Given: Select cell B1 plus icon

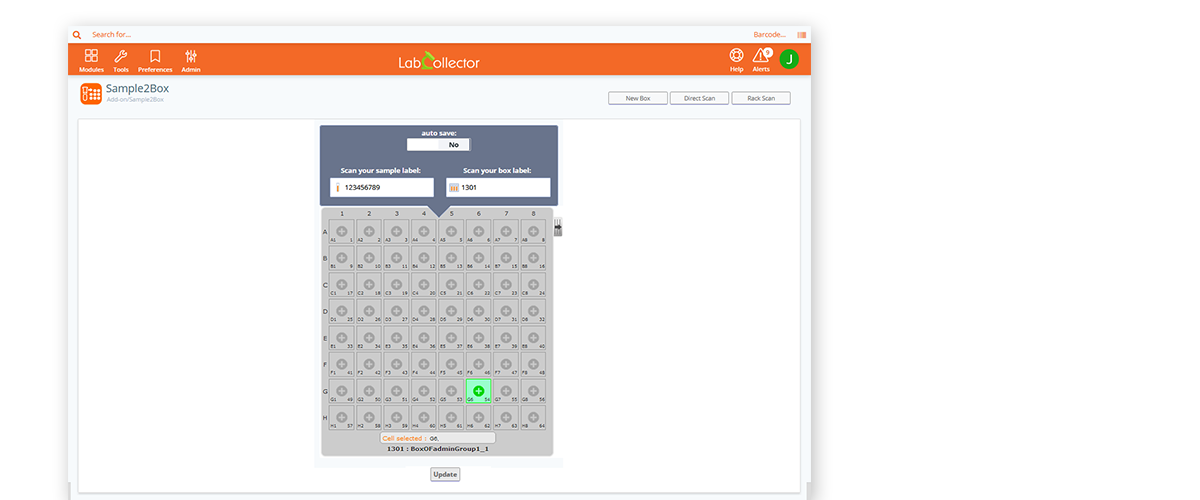Looking at the screenshot, I should point(342,257).
